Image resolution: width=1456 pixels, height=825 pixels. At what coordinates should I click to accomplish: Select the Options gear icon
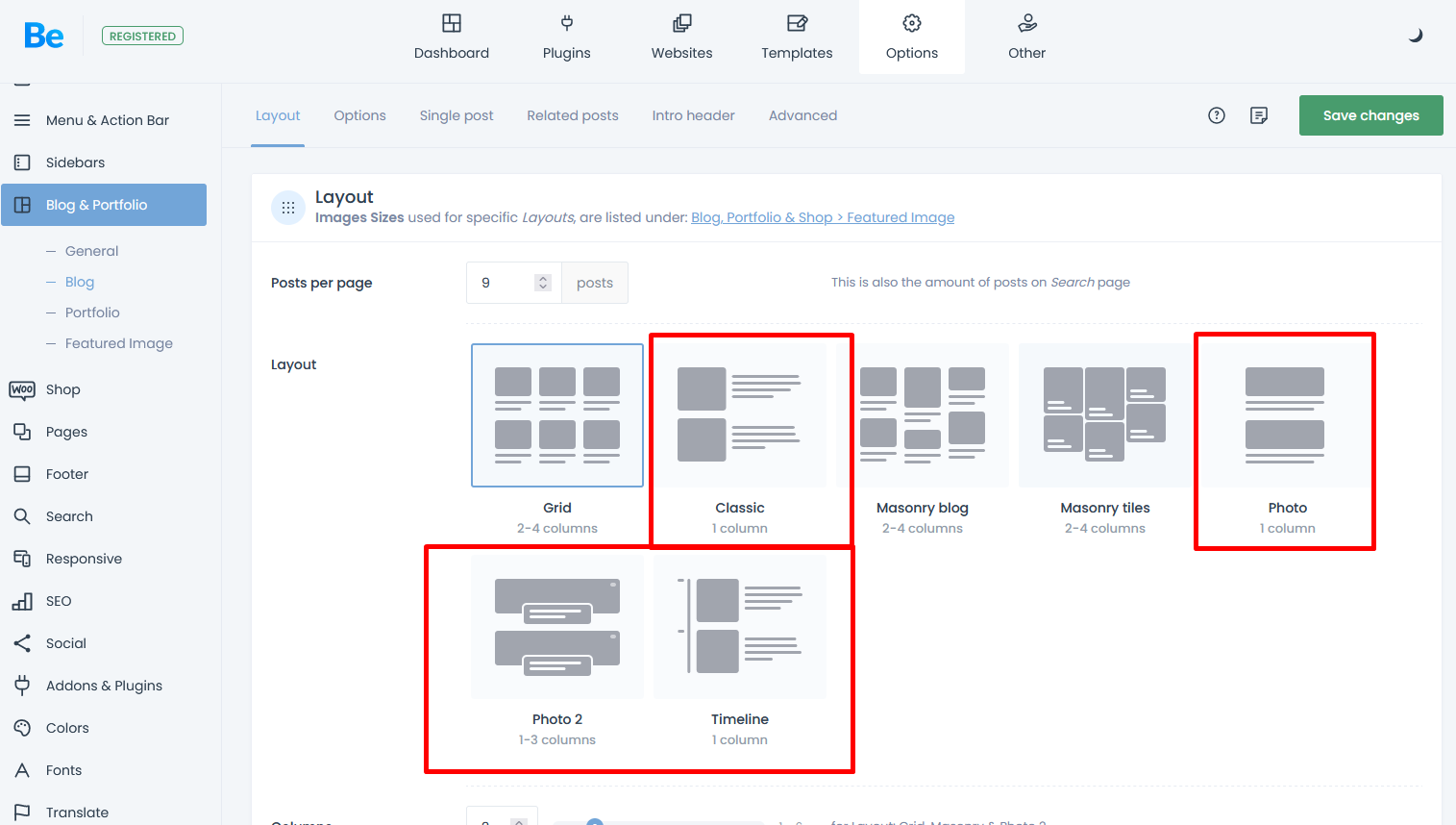[x=912, y=23]
